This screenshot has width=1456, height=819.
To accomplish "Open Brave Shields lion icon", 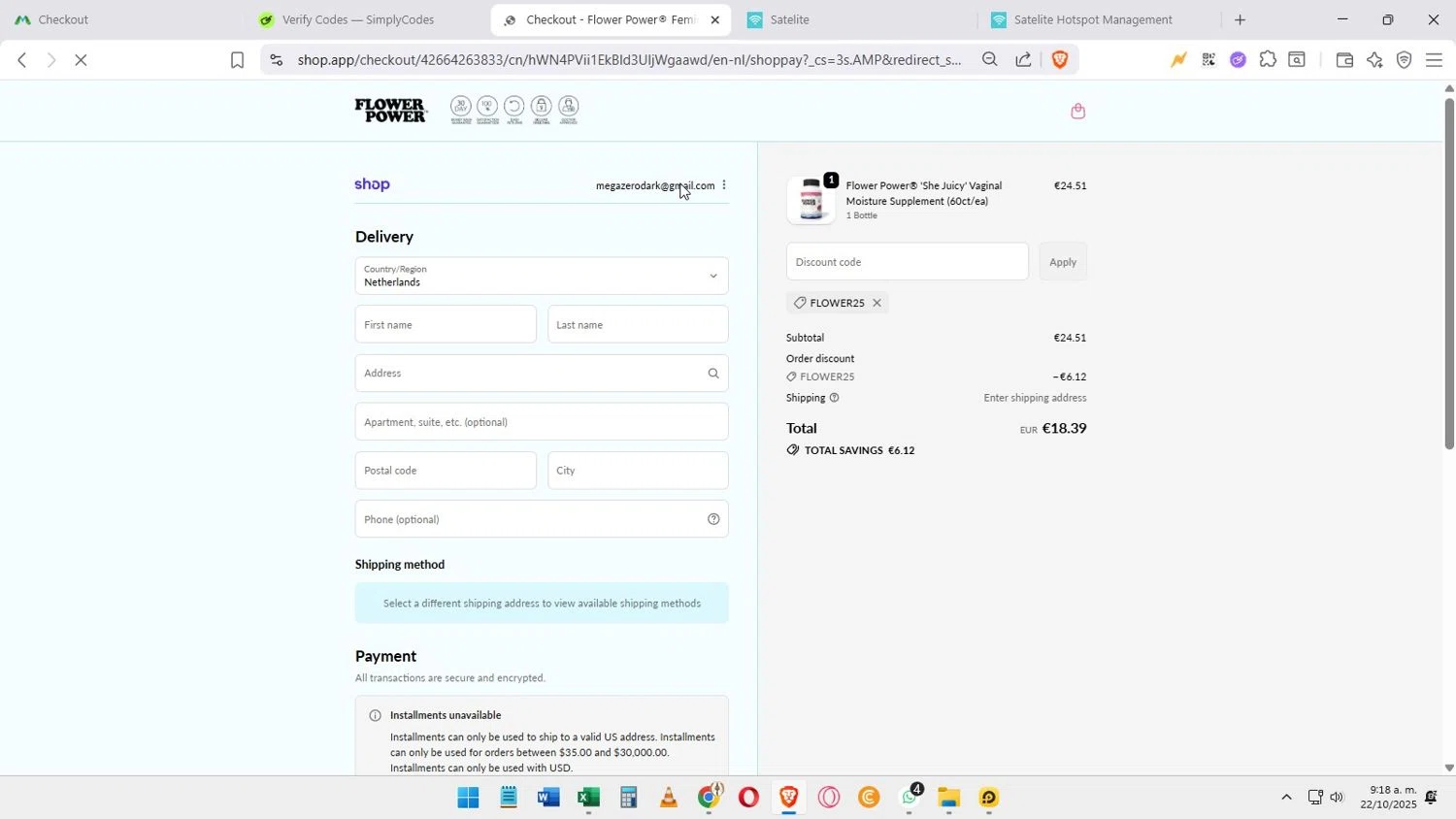I will click(1060, 60).
